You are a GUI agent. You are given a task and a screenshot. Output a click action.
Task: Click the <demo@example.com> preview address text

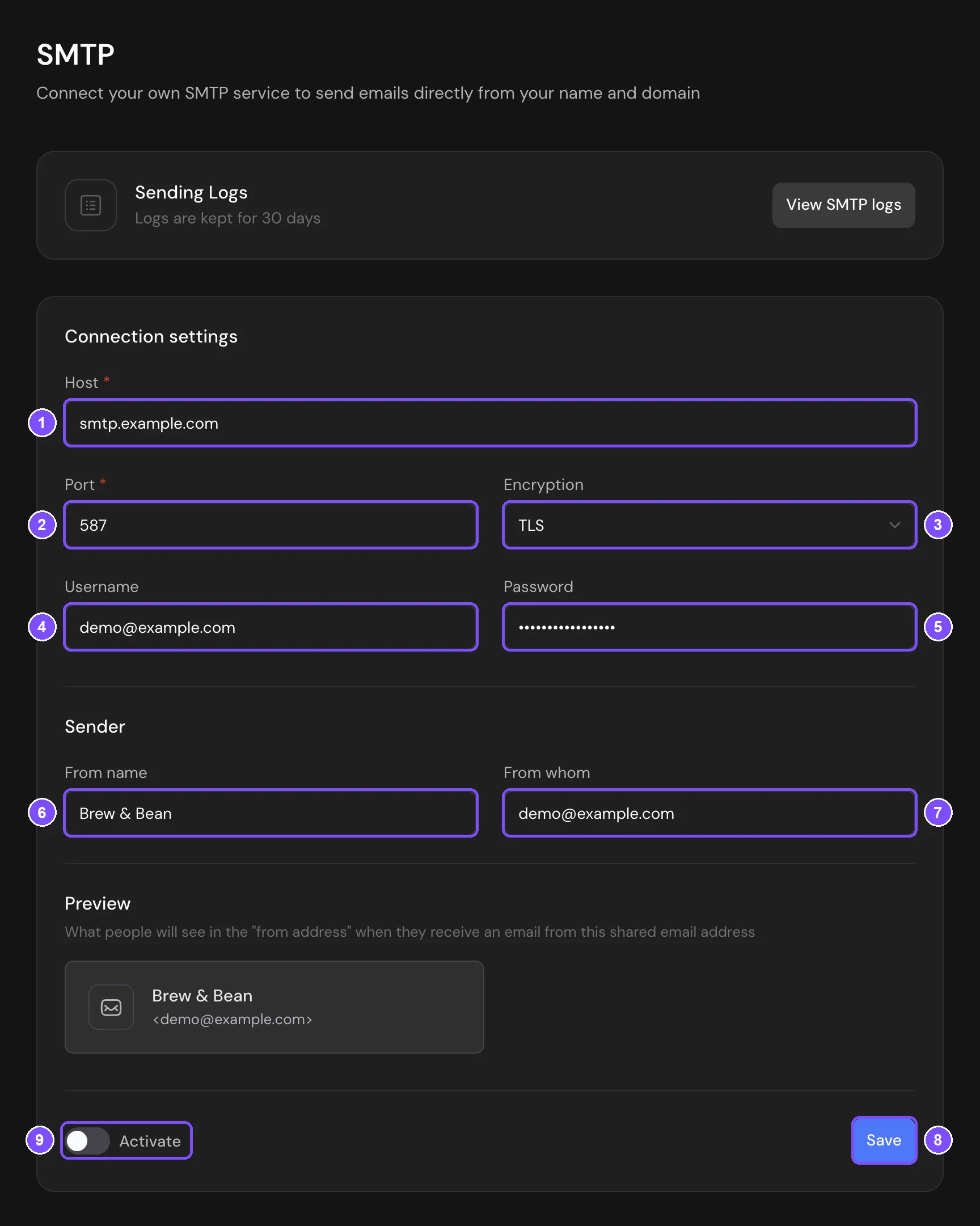click(x=232, y=1019)
